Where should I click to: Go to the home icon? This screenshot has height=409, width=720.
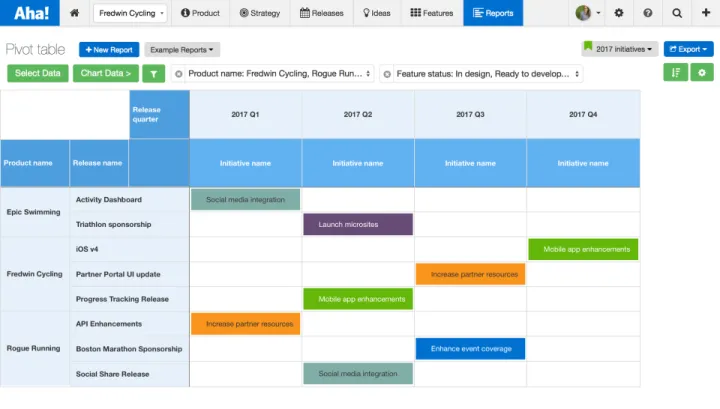74,13
